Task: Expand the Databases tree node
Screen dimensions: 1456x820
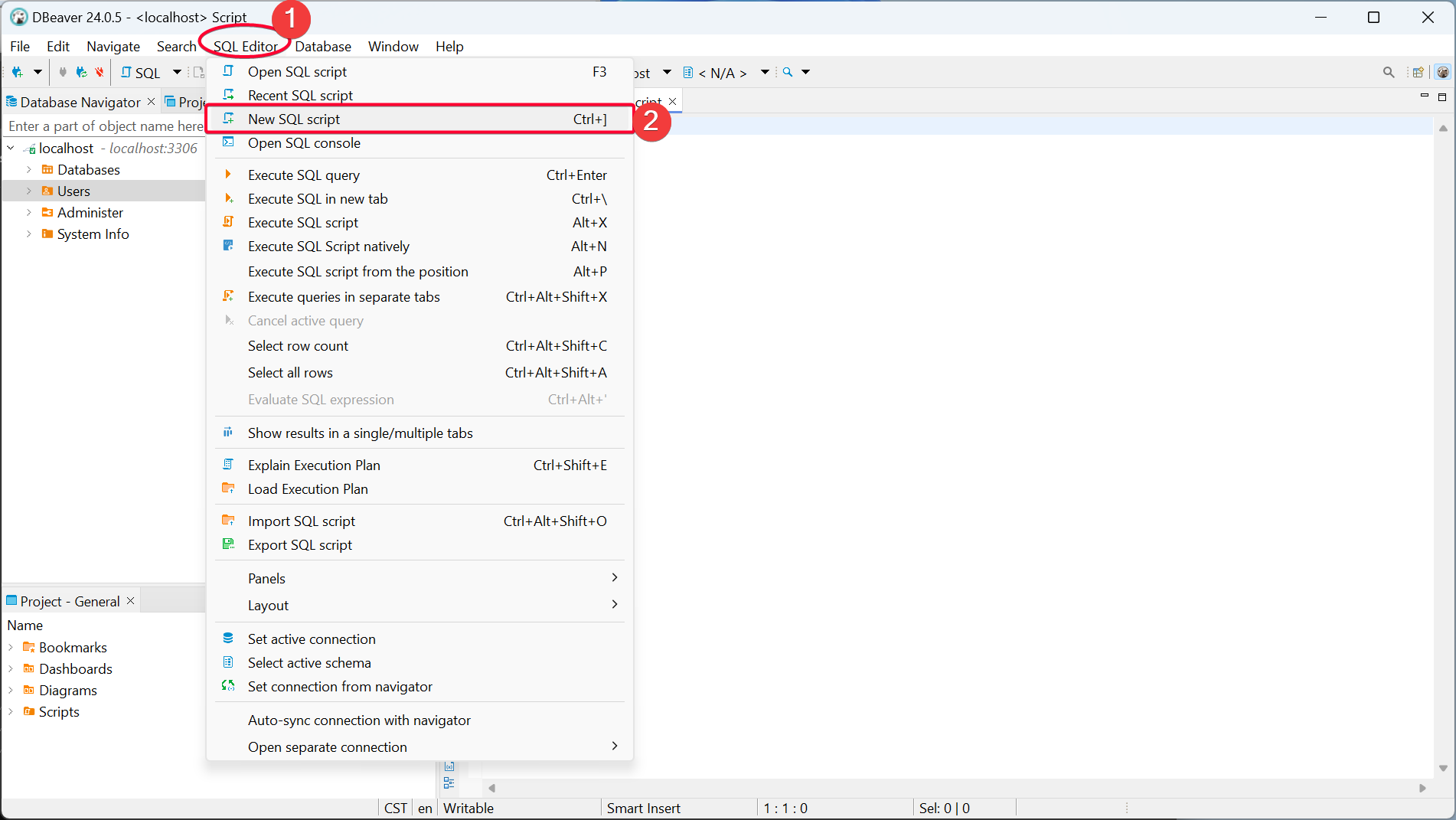Action: [29, 169]
